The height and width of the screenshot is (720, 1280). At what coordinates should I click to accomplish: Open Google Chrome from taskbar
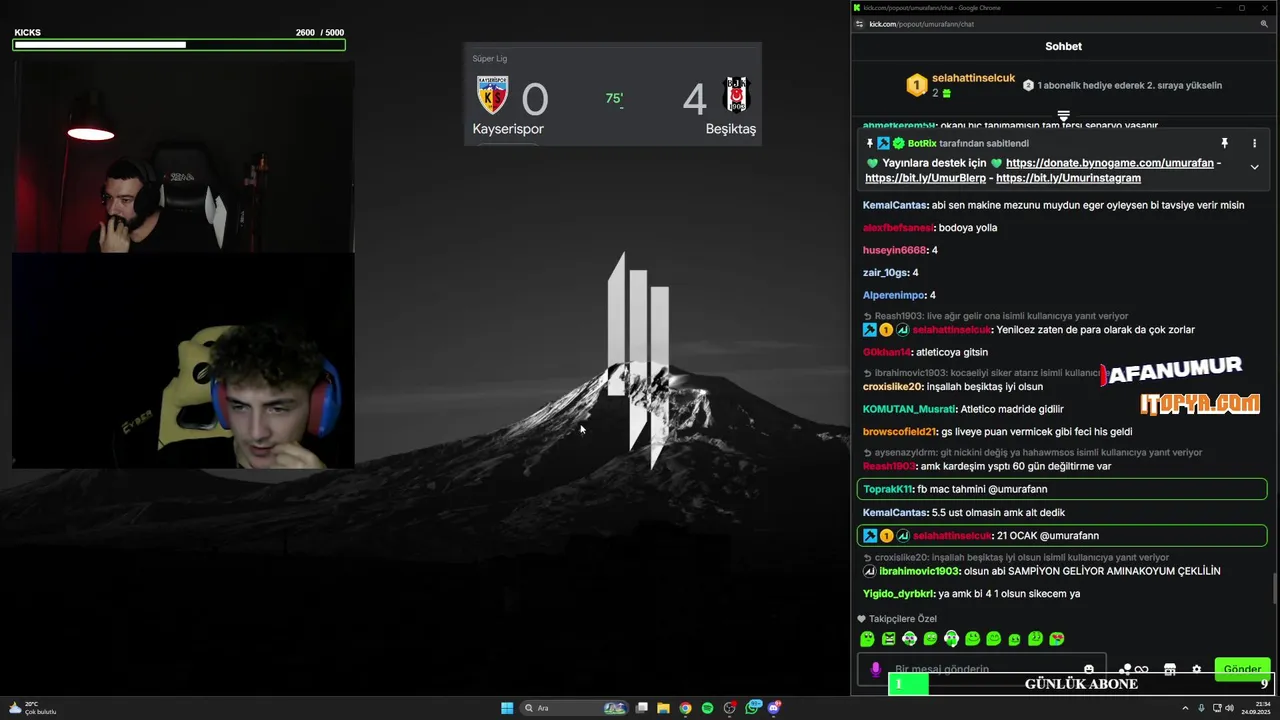pos(685,708)
